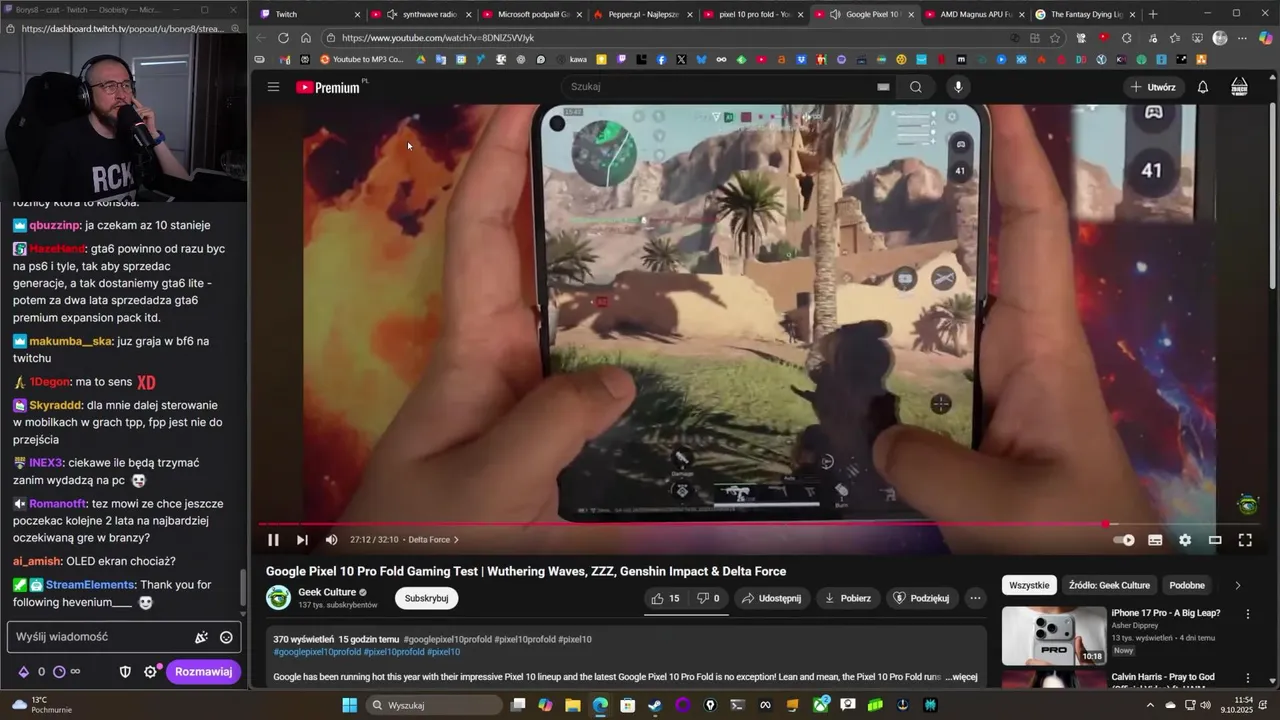
Task: Open the YouTube guide hamburger menu
Action: pyautogui.click(x=273, y=87)
